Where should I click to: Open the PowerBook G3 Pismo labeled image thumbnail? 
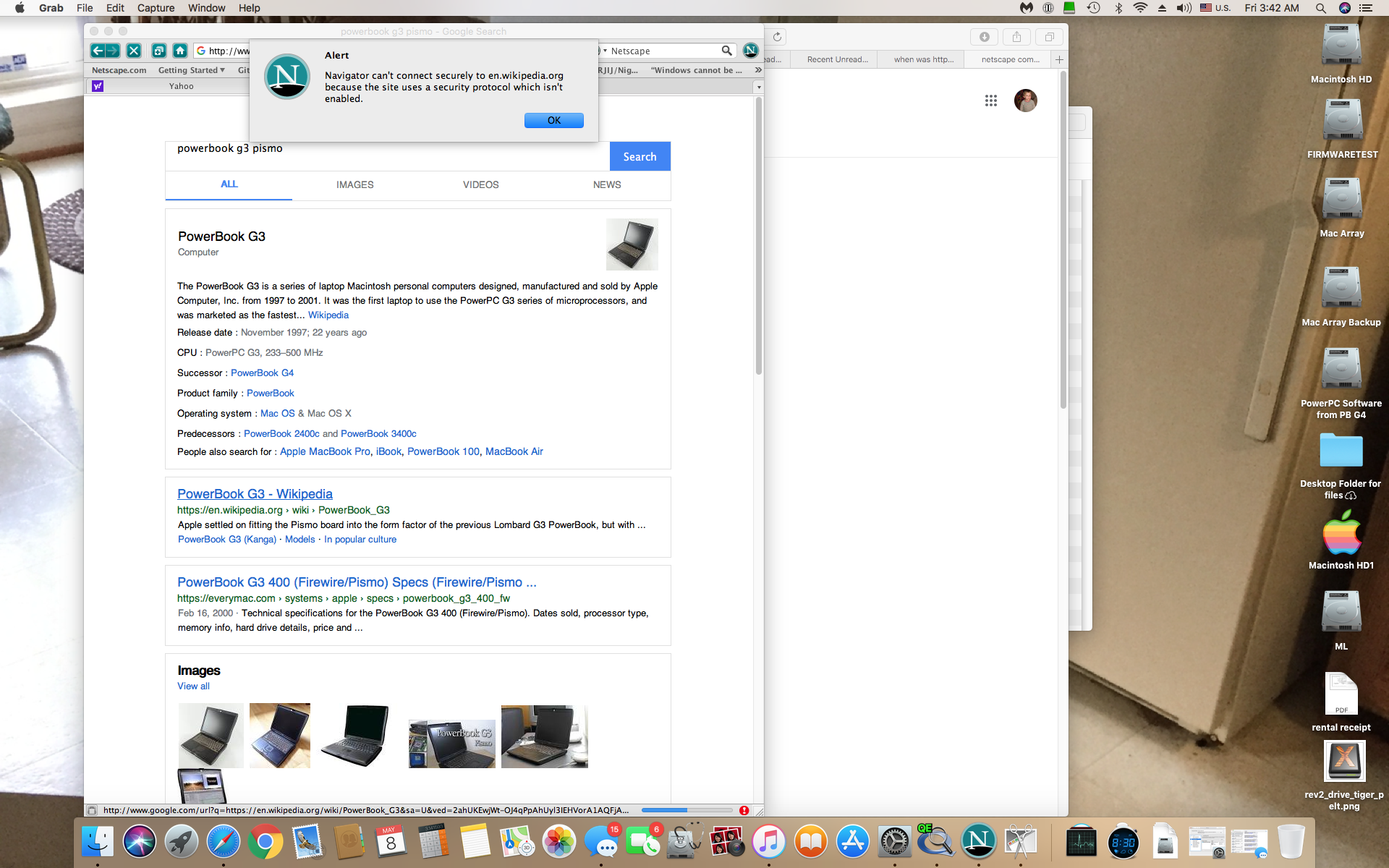pos(452,744)
